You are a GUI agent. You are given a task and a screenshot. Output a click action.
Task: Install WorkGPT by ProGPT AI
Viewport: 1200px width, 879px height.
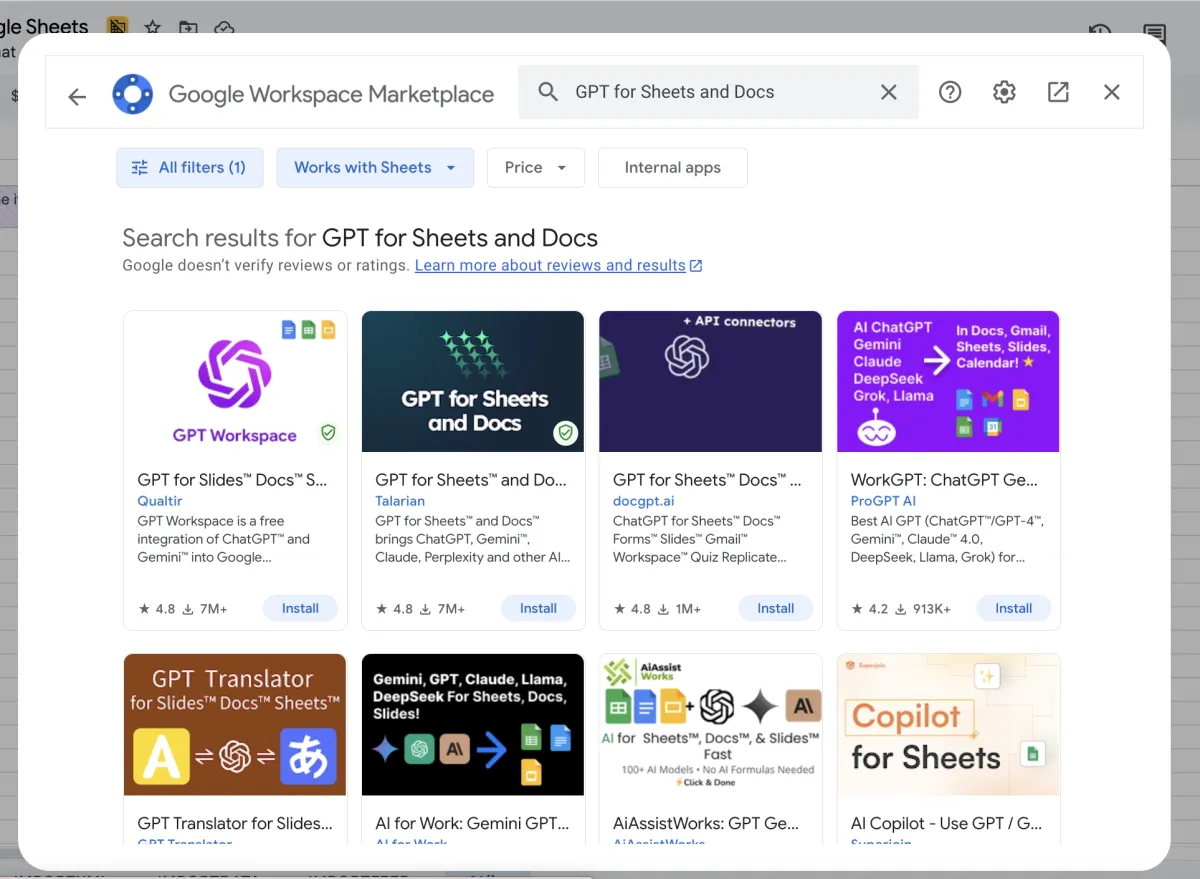point(1014,608)
